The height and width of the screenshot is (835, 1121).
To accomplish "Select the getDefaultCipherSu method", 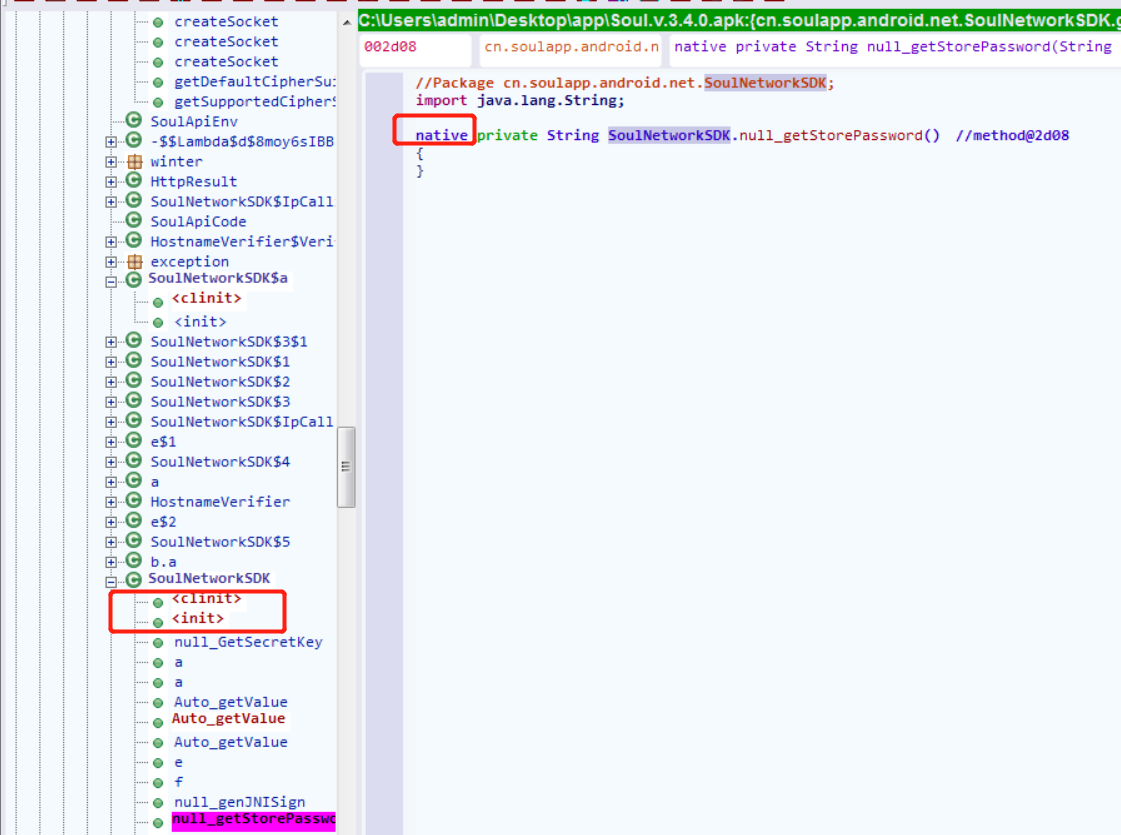I will click(x=255, y=81).
